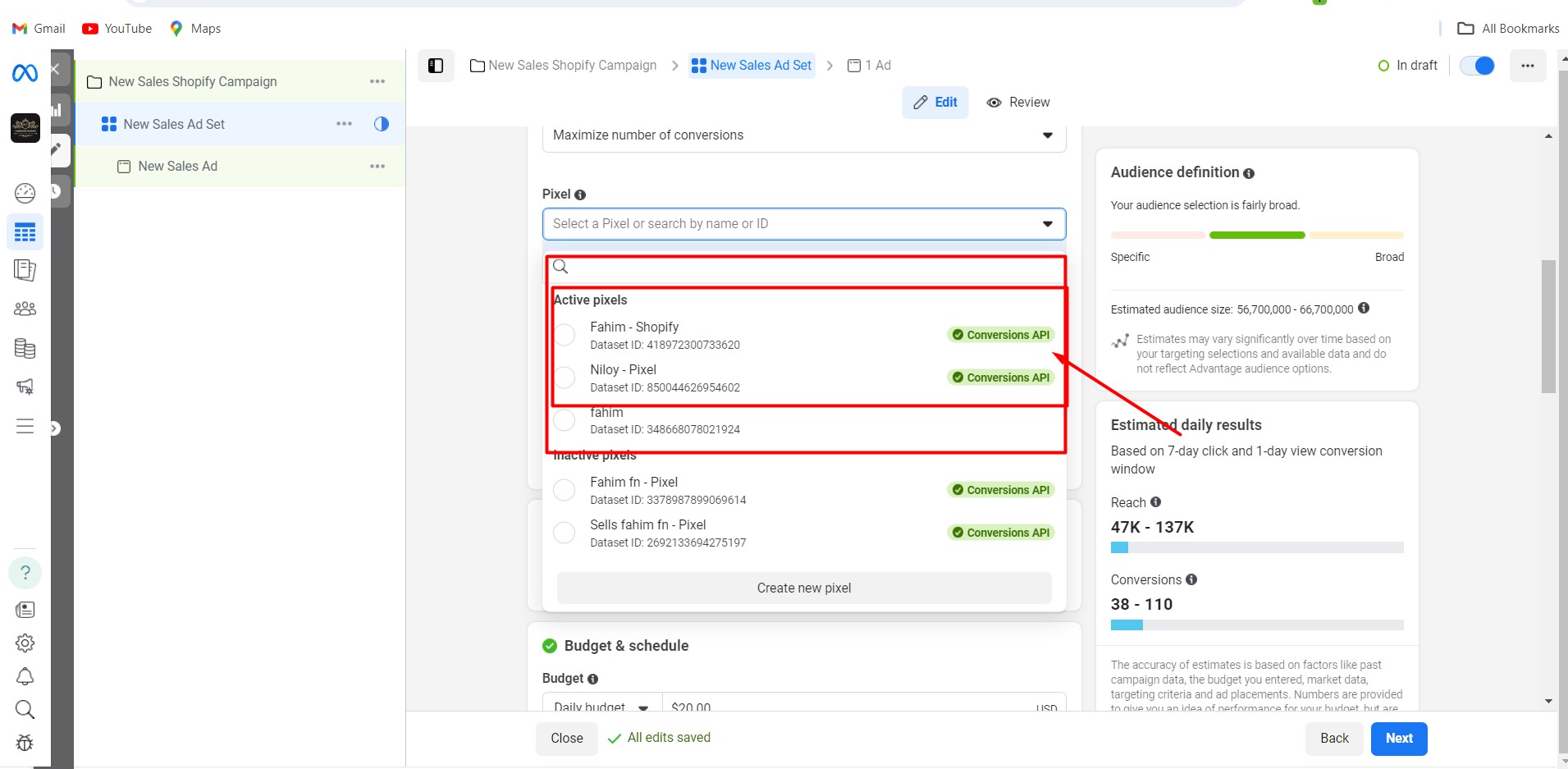
Task: Select New Sales Ad Set in tree
Action: 174,124
